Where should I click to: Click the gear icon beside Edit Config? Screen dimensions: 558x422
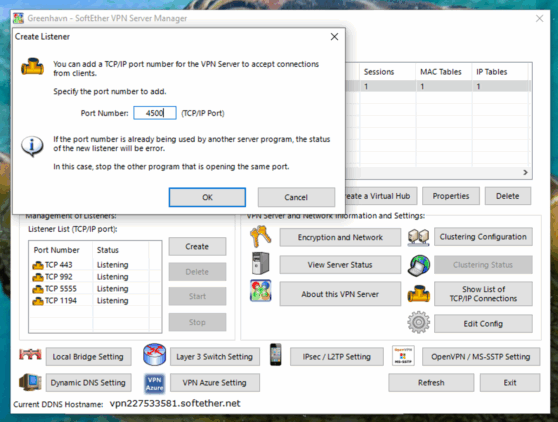click(418, 322)
